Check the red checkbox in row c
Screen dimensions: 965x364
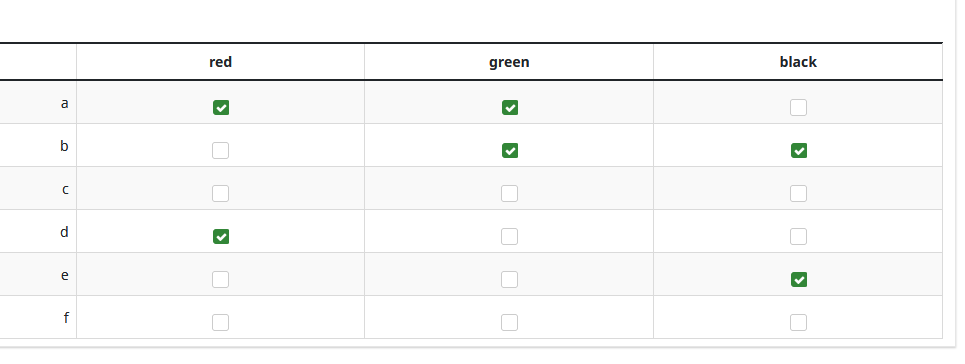(220, 193)
